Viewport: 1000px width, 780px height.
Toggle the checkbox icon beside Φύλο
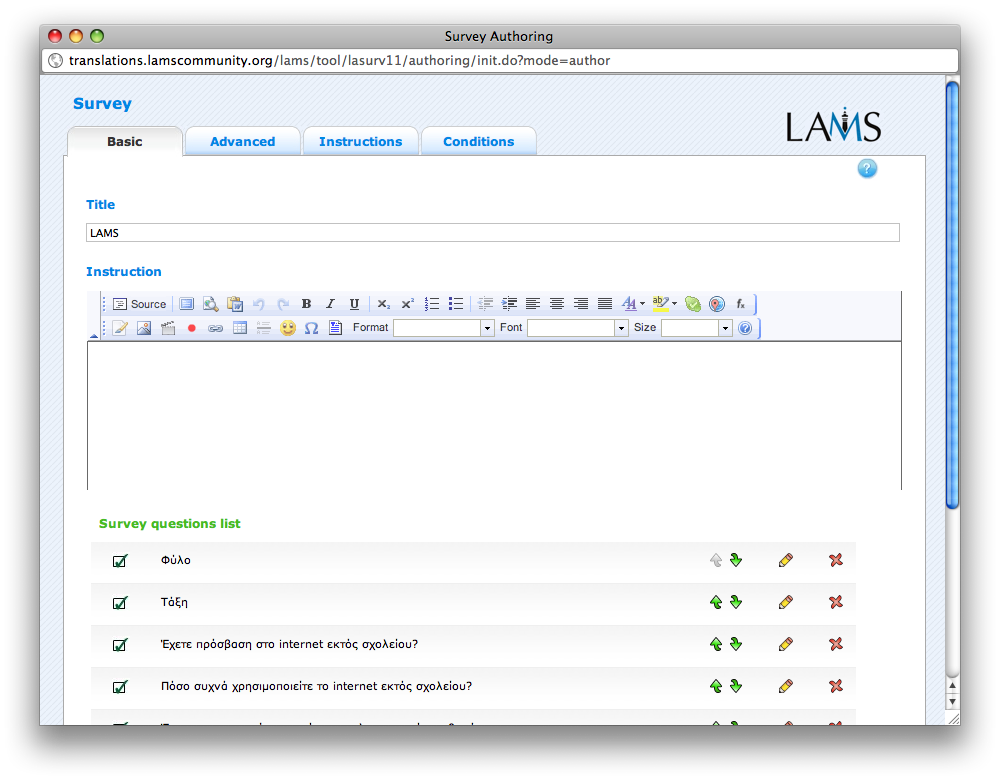(120, 560)
